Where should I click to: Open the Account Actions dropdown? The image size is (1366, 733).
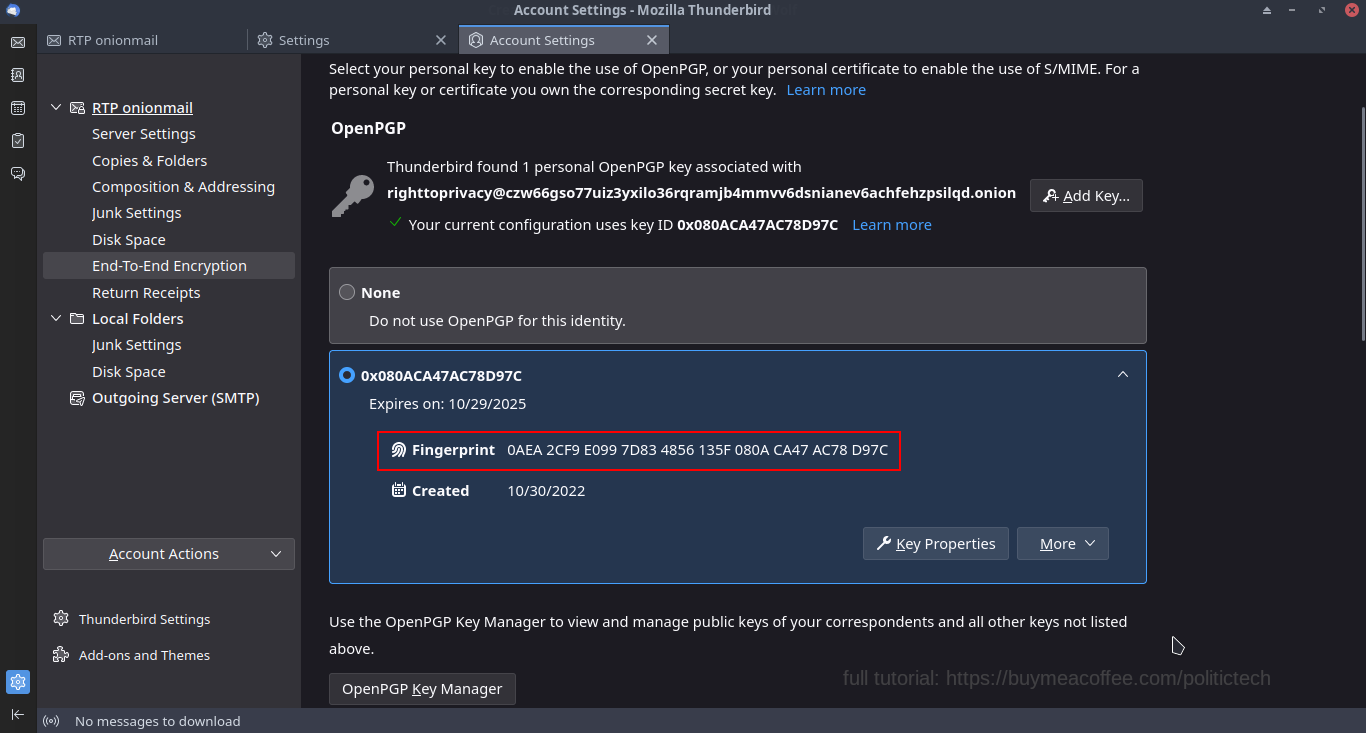tap(169, 554)
